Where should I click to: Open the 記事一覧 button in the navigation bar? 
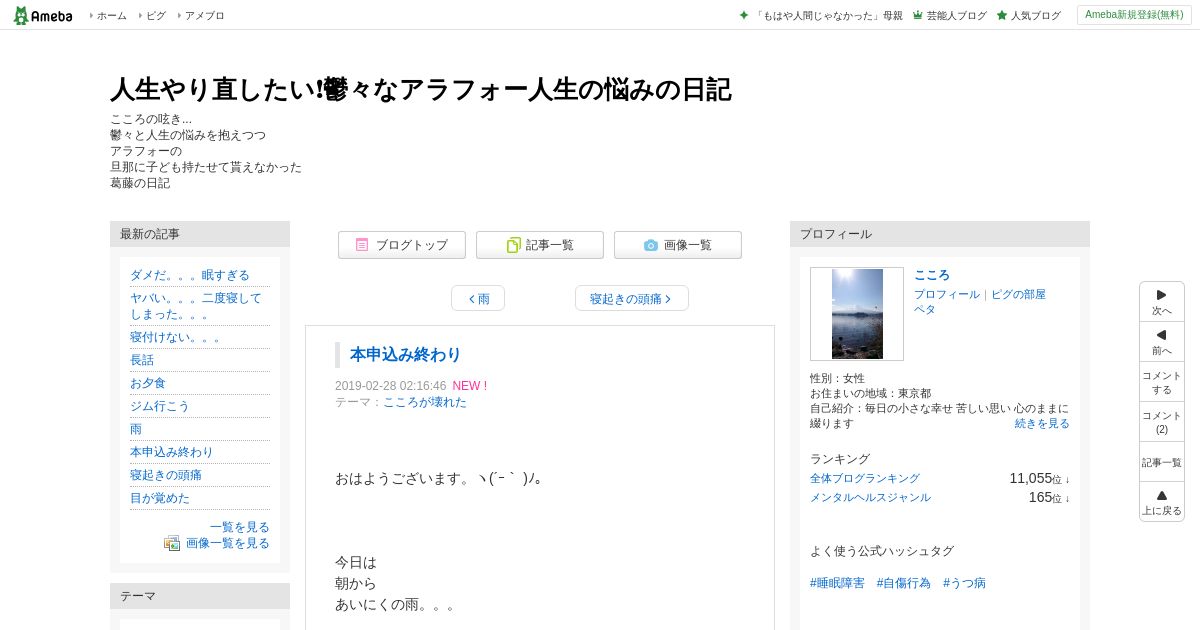[540, 245]
